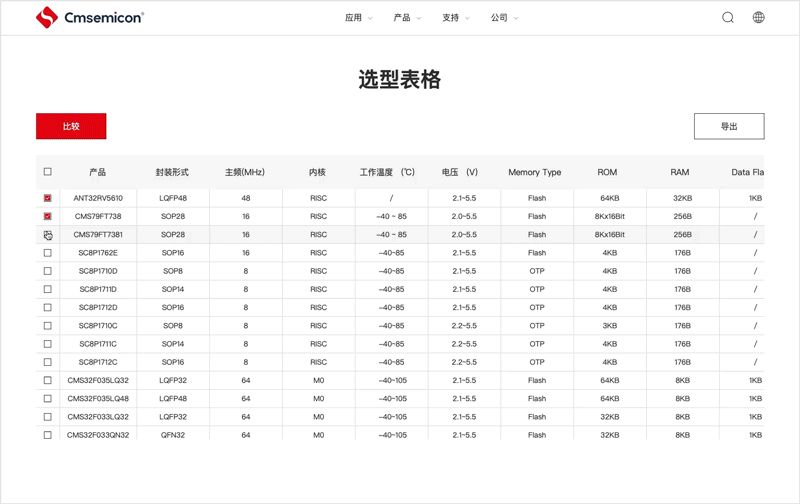Click the LQFP48 cell in ANT32RV5610 row
800x504 pixels.
173,198
